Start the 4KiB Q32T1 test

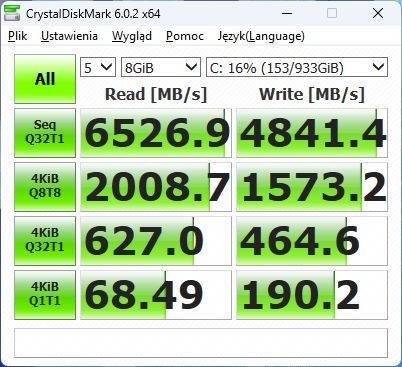click(45, 241)
